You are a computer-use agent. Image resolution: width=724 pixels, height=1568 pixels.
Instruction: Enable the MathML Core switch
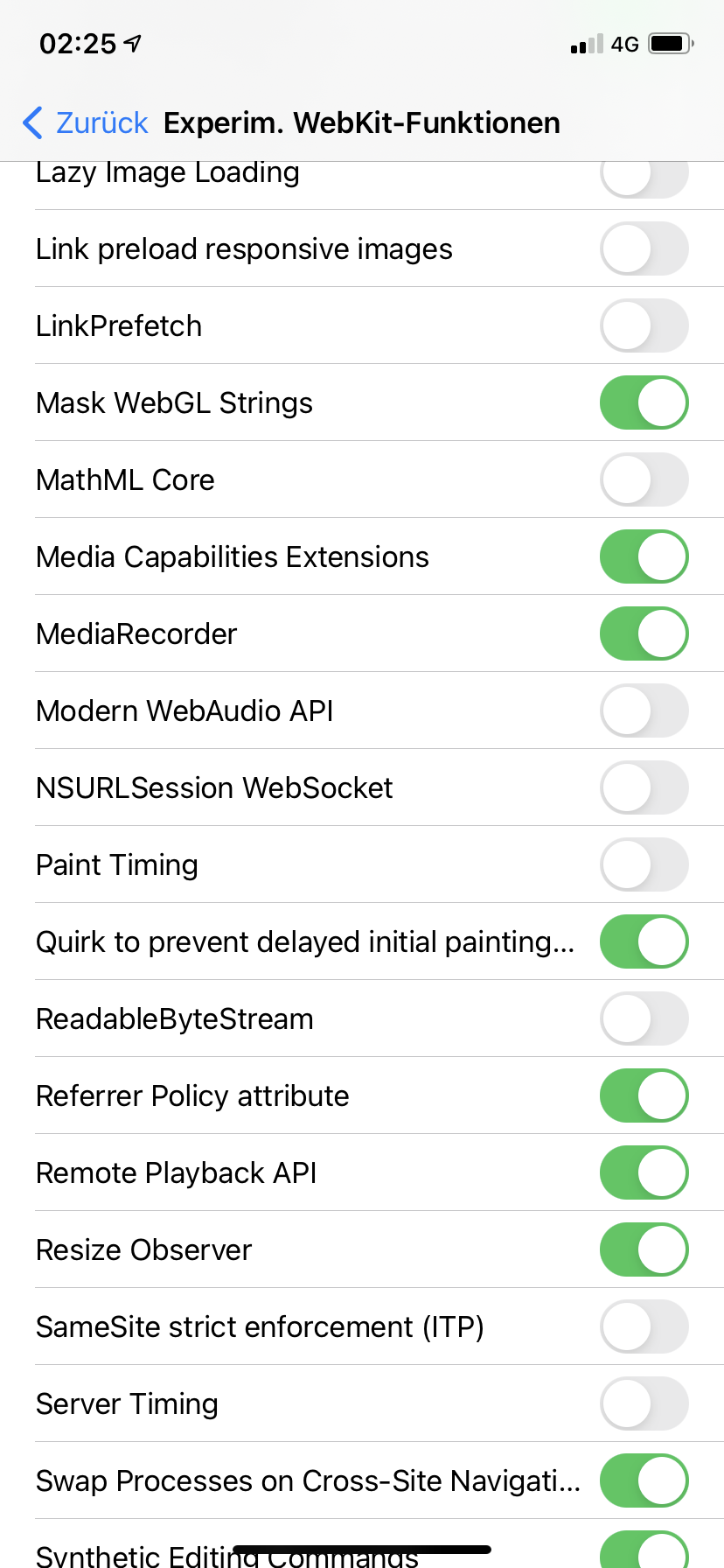point(644,479)
